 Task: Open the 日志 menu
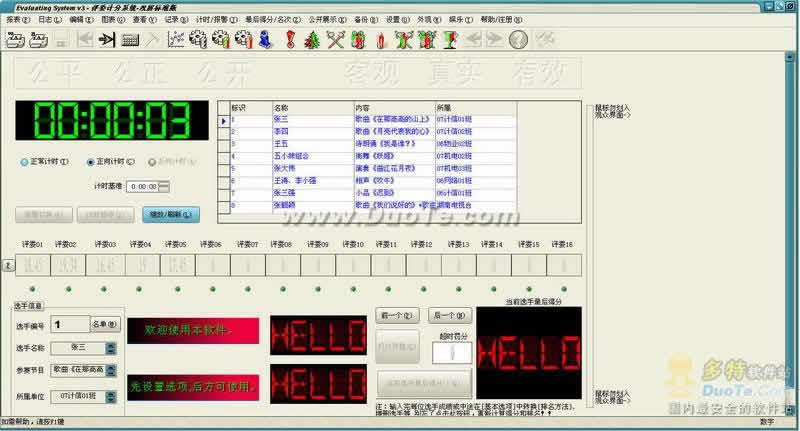(x=49, y=19)
